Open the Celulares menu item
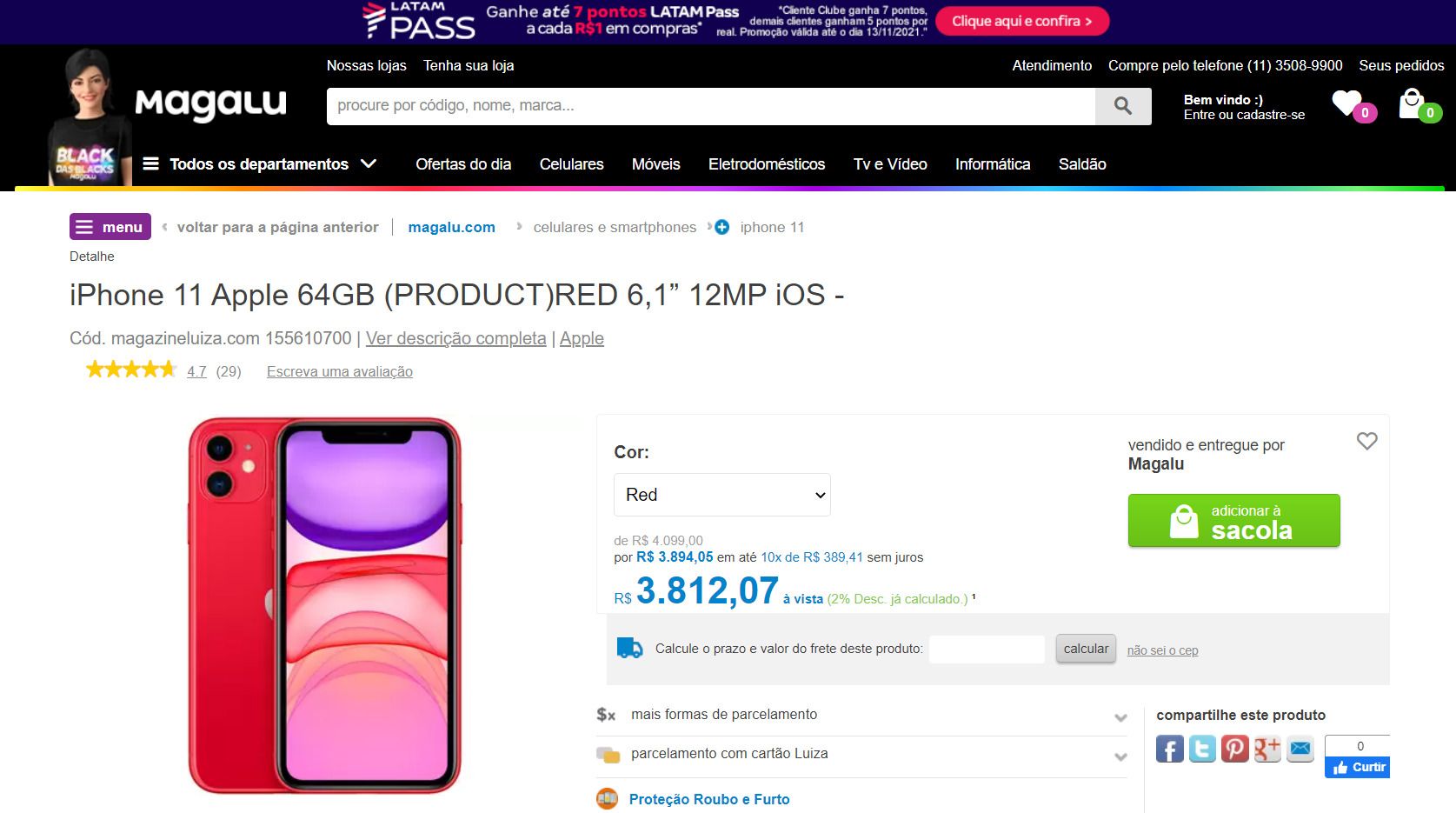Screen dimensions: 1456x813 [571, 164]
